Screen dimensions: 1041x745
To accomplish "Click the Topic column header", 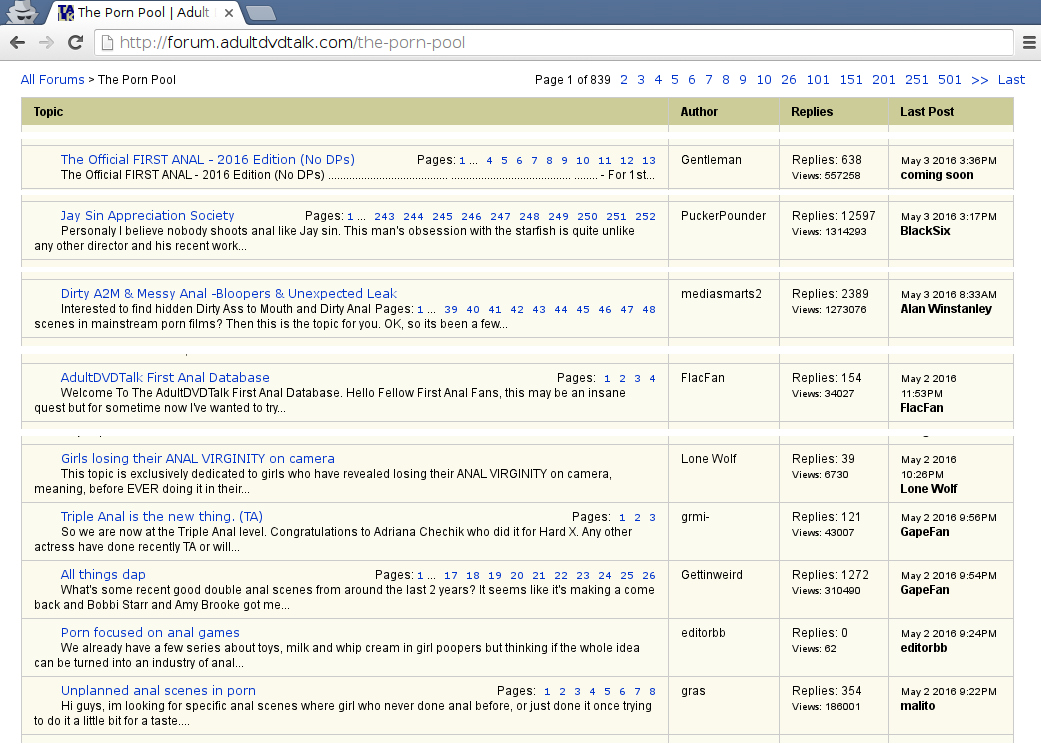I will click(x=48, y=112).
